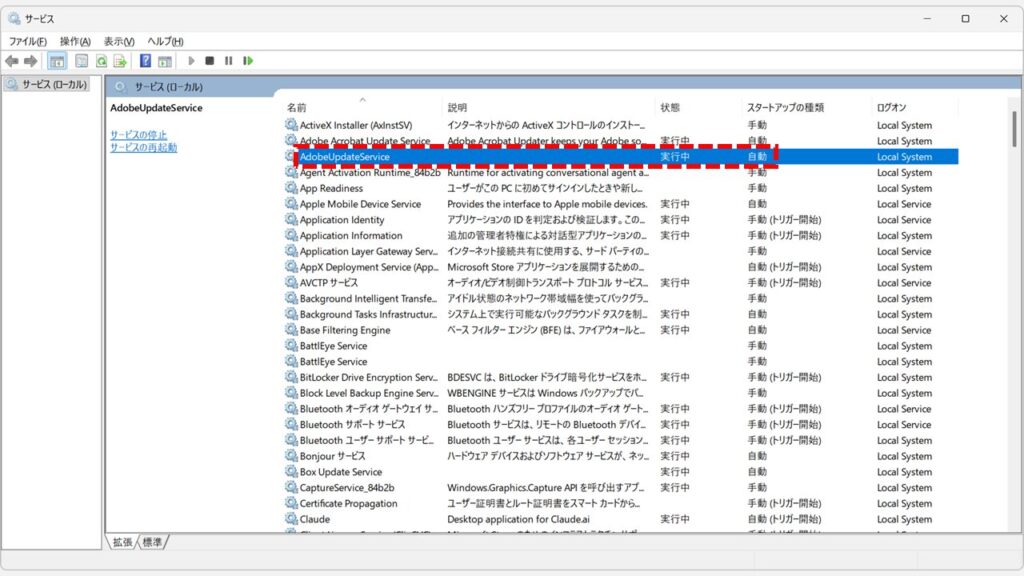Switch to the 標準 tab
1024x576 pixels.
(152, 542)
